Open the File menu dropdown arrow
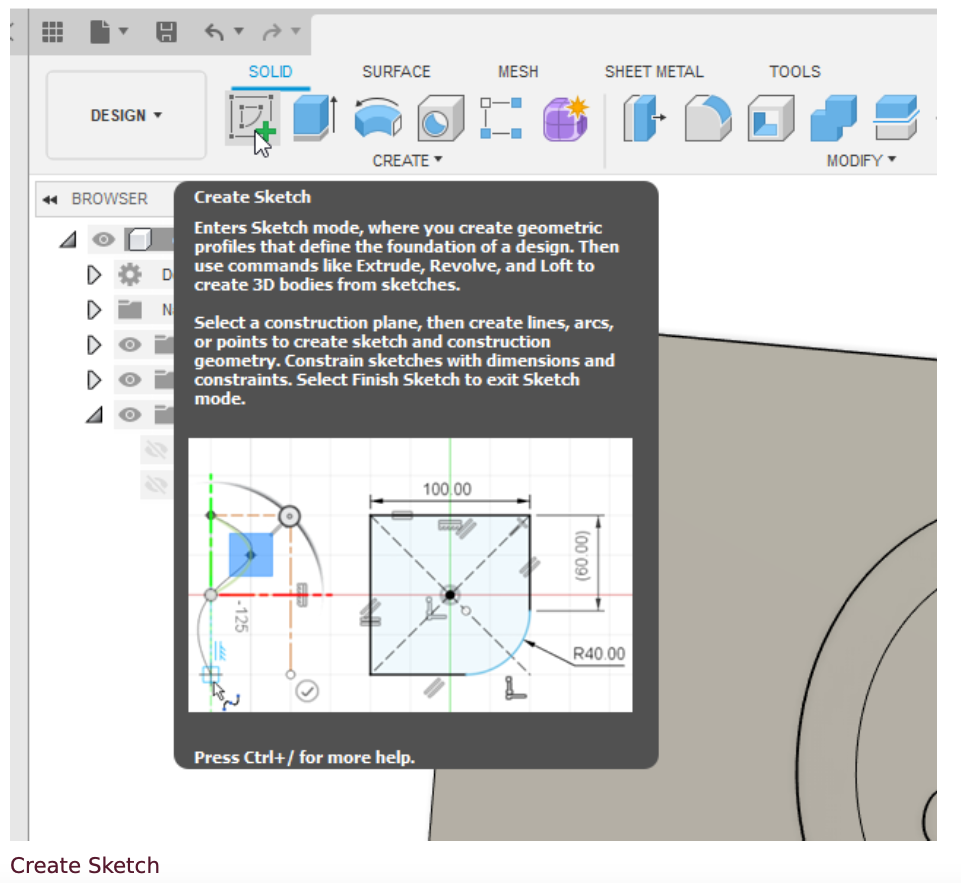The image size is (961, 883). pos(123,31)
